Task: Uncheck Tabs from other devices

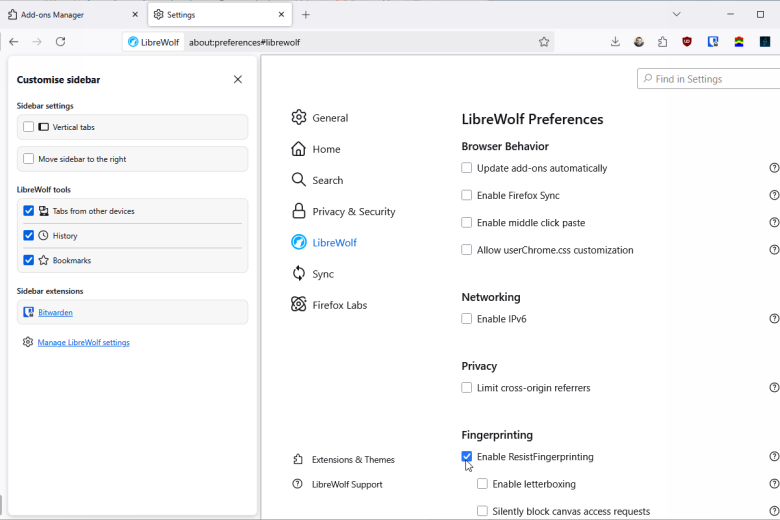Action: click(28, 211)
